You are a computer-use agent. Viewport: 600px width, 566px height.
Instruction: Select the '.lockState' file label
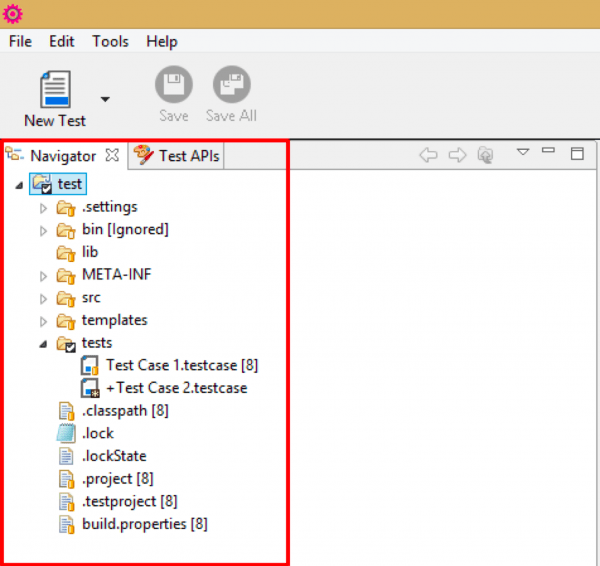(114, 456)
